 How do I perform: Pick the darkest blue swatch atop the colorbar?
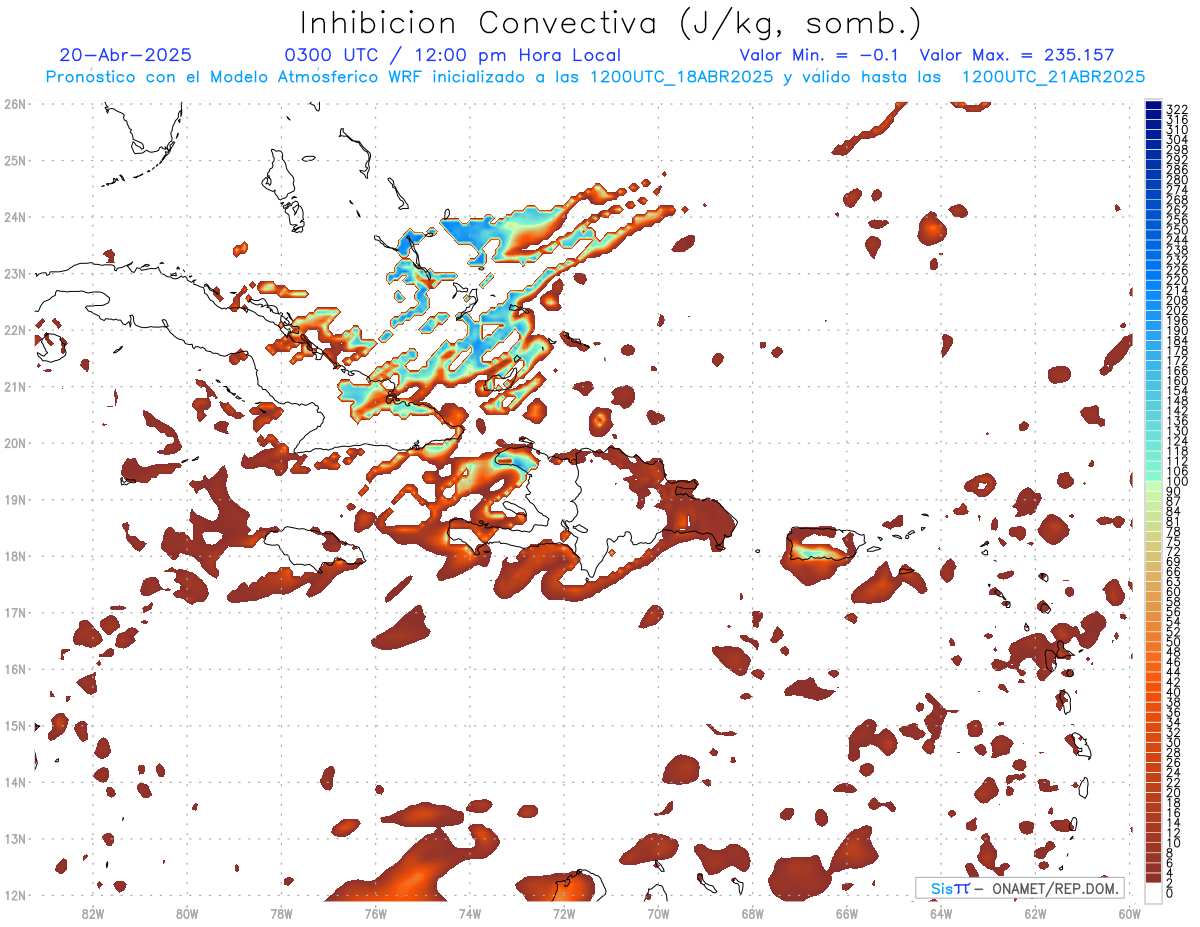click(x=1153, y=106)
